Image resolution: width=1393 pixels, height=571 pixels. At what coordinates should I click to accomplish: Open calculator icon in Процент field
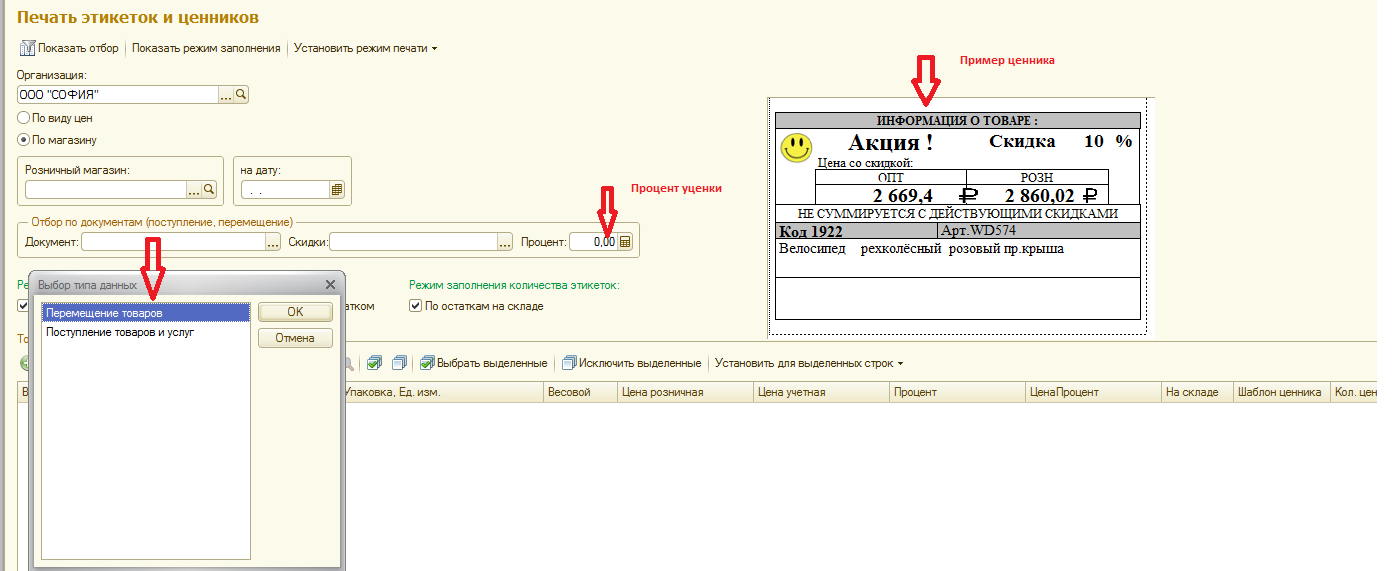point(625,241)
